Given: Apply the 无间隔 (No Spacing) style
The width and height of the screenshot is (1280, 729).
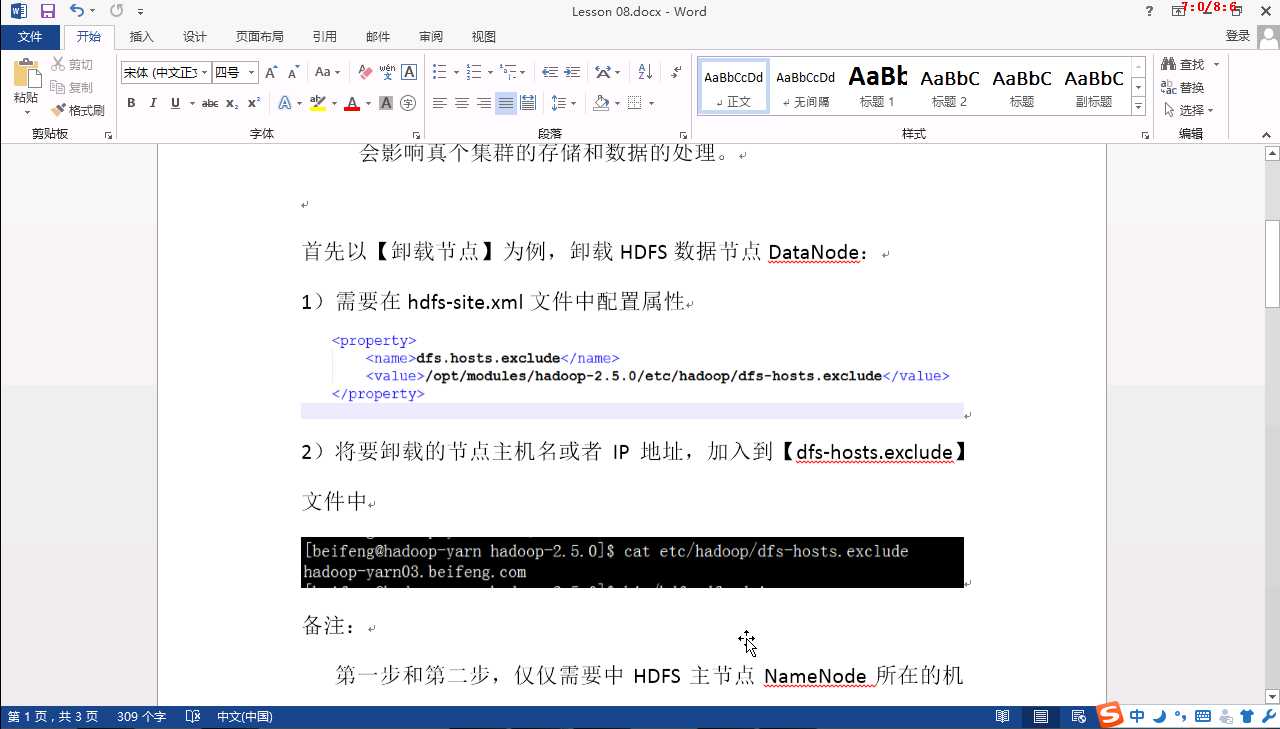Looking at the screenshot, I should tap(806, 86).
